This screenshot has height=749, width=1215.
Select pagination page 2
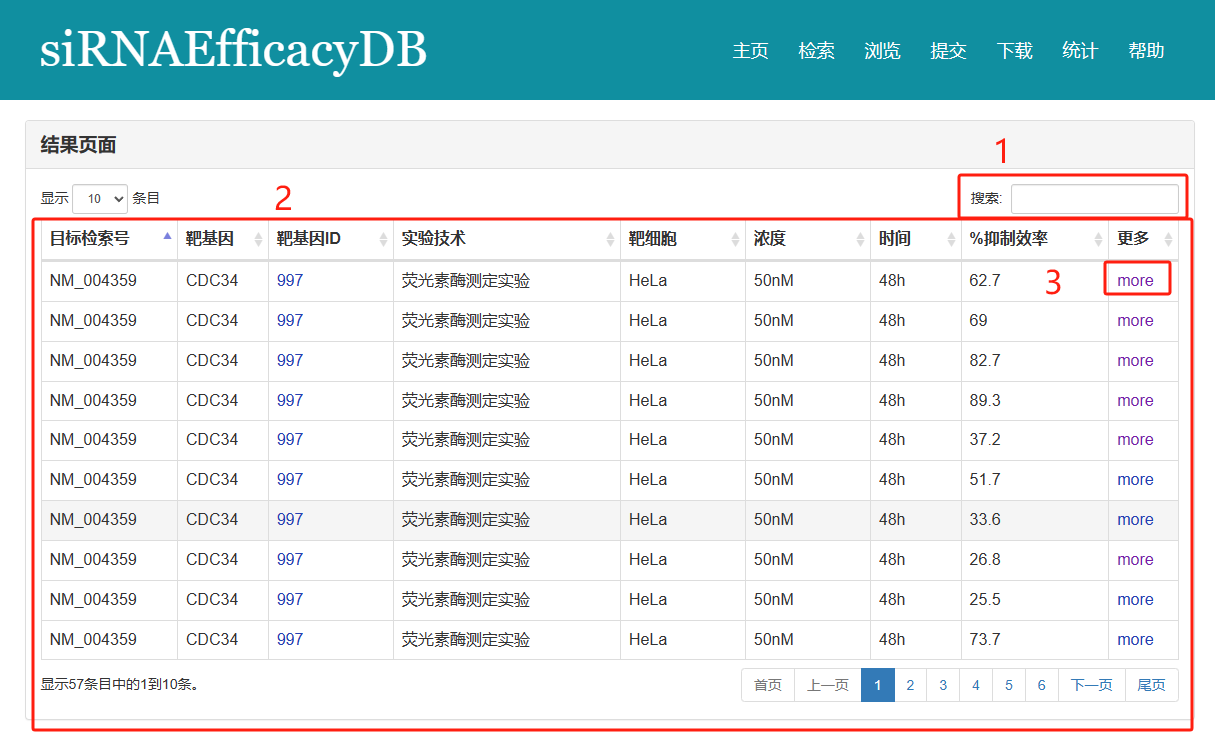pos(910,685)
